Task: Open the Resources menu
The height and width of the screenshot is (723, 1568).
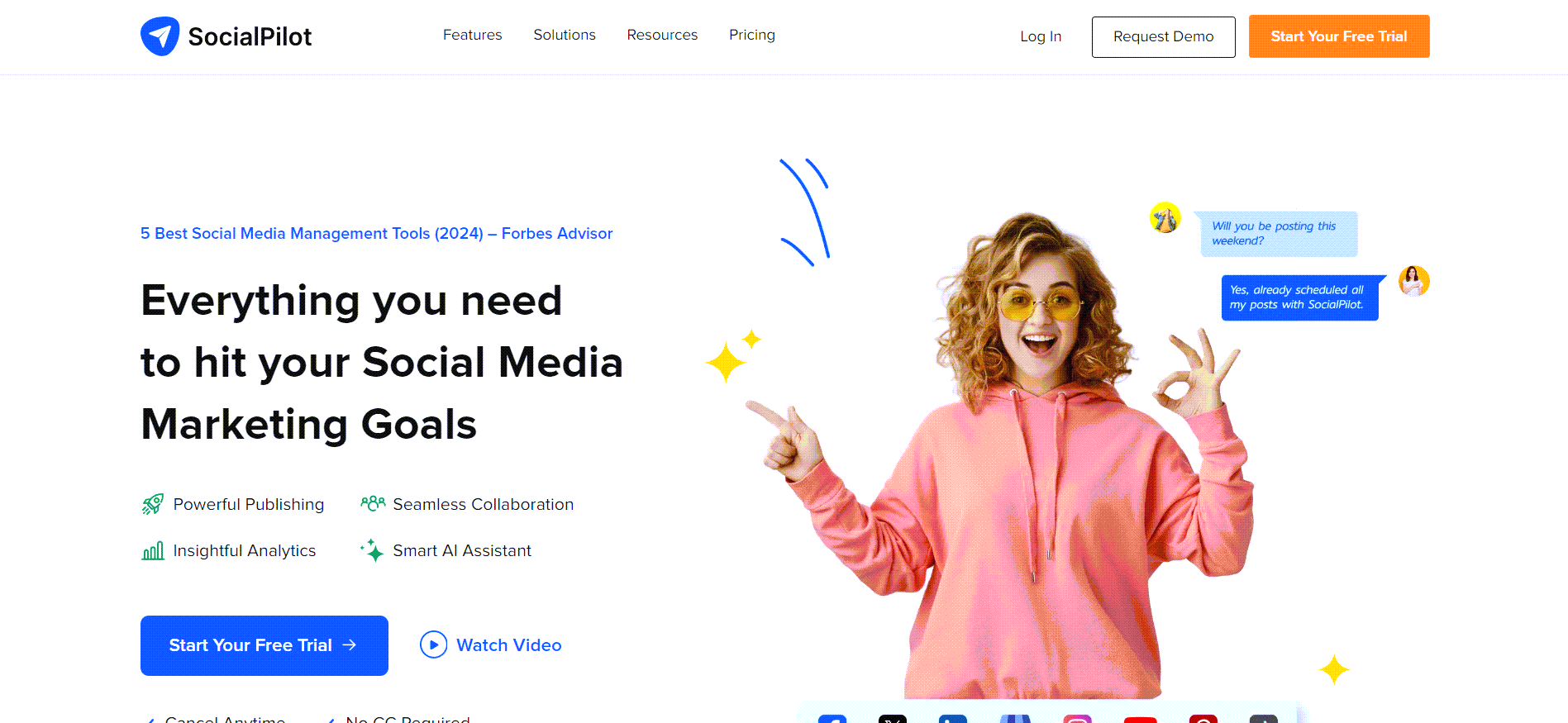Action: tap(662, 35)
